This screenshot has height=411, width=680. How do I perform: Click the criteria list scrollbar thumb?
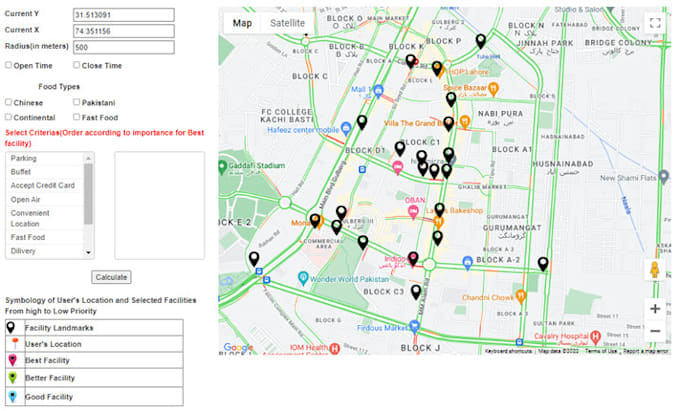(x=88, y=194)
